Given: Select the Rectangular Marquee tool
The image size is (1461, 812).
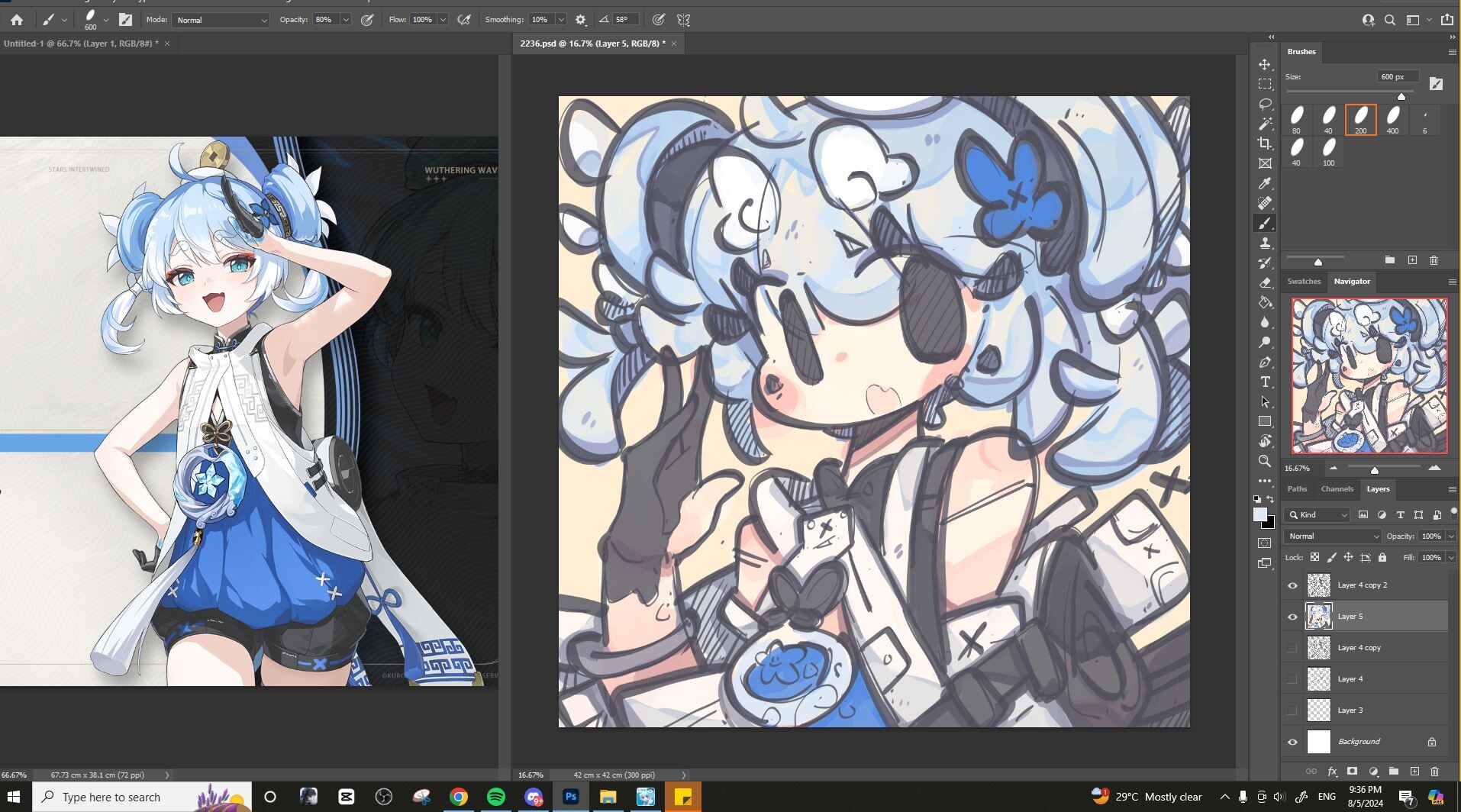Looking at the screenshot, I should click(1265, 84).
